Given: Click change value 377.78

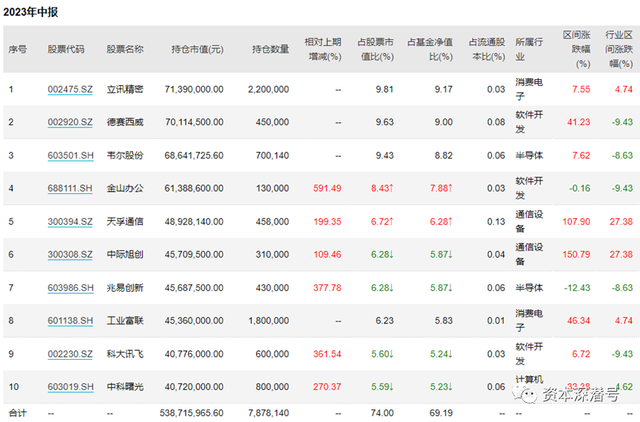Looking at the screenshot, I should coord(327,288).
